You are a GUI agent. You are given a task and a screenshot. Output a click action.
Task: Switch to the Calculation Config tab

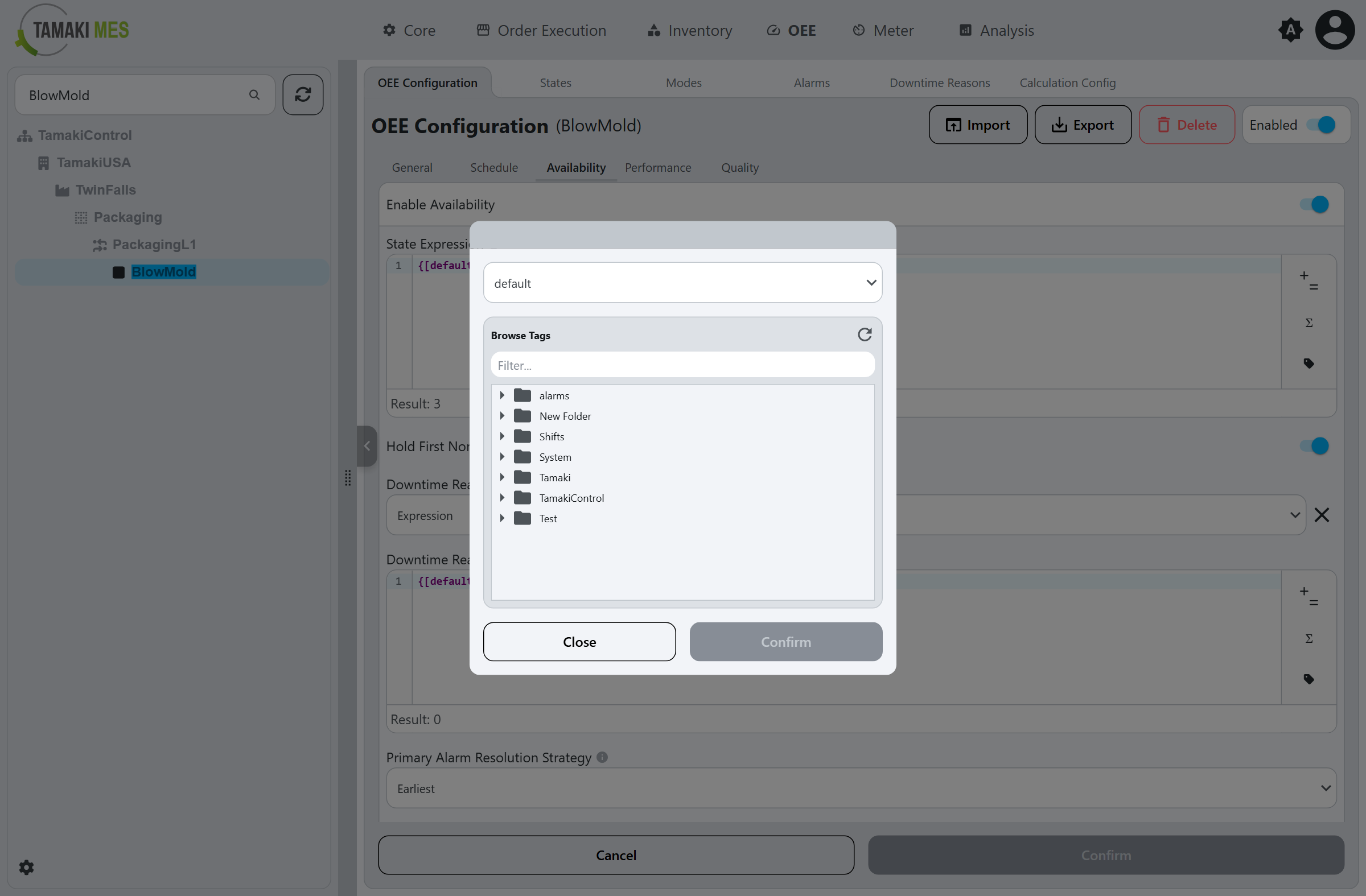(1068, 82)
